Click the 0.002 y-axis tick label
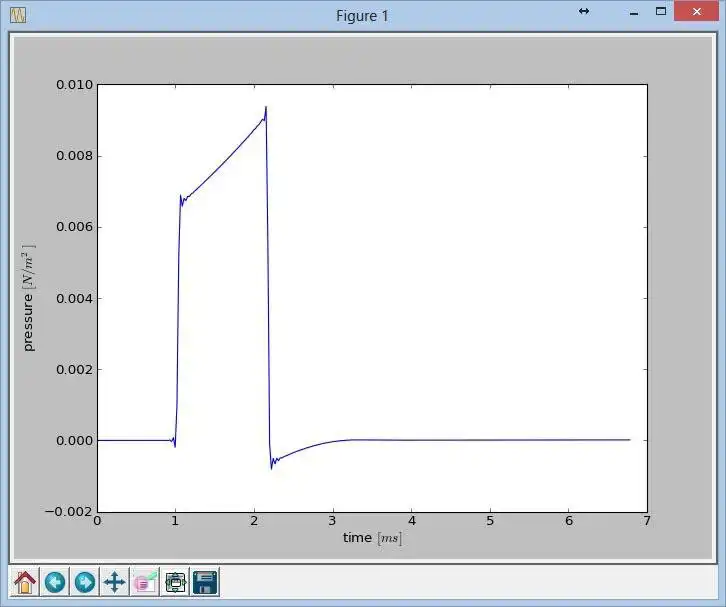Viewport: 726px width, 607px height. [75, 369]
